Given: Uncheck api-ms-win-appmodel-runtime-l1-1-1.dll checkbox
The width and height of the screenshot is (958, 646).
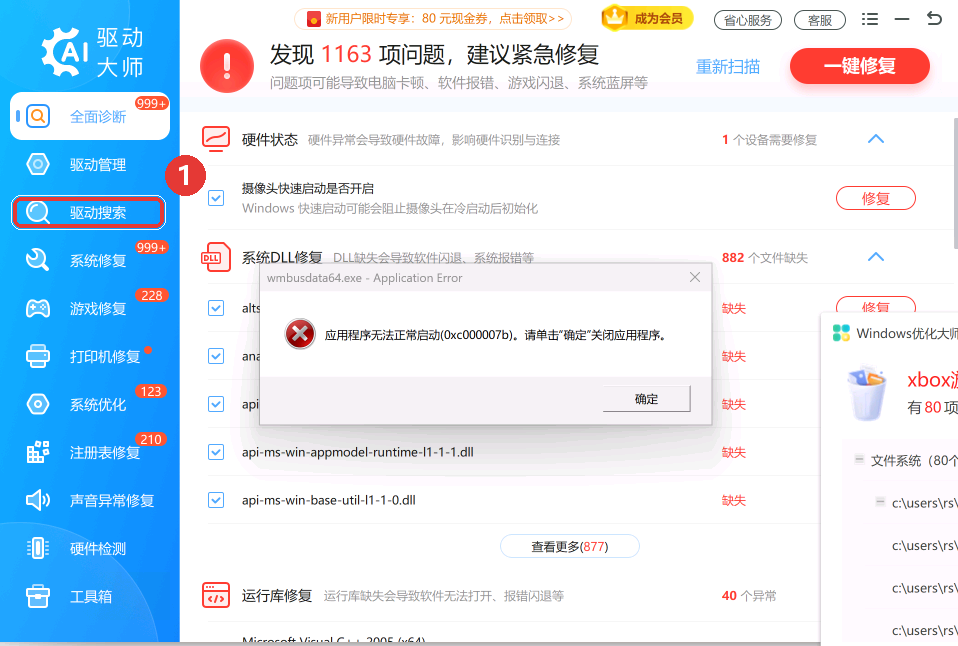Looking at the screenshot, I should (216, 452).
